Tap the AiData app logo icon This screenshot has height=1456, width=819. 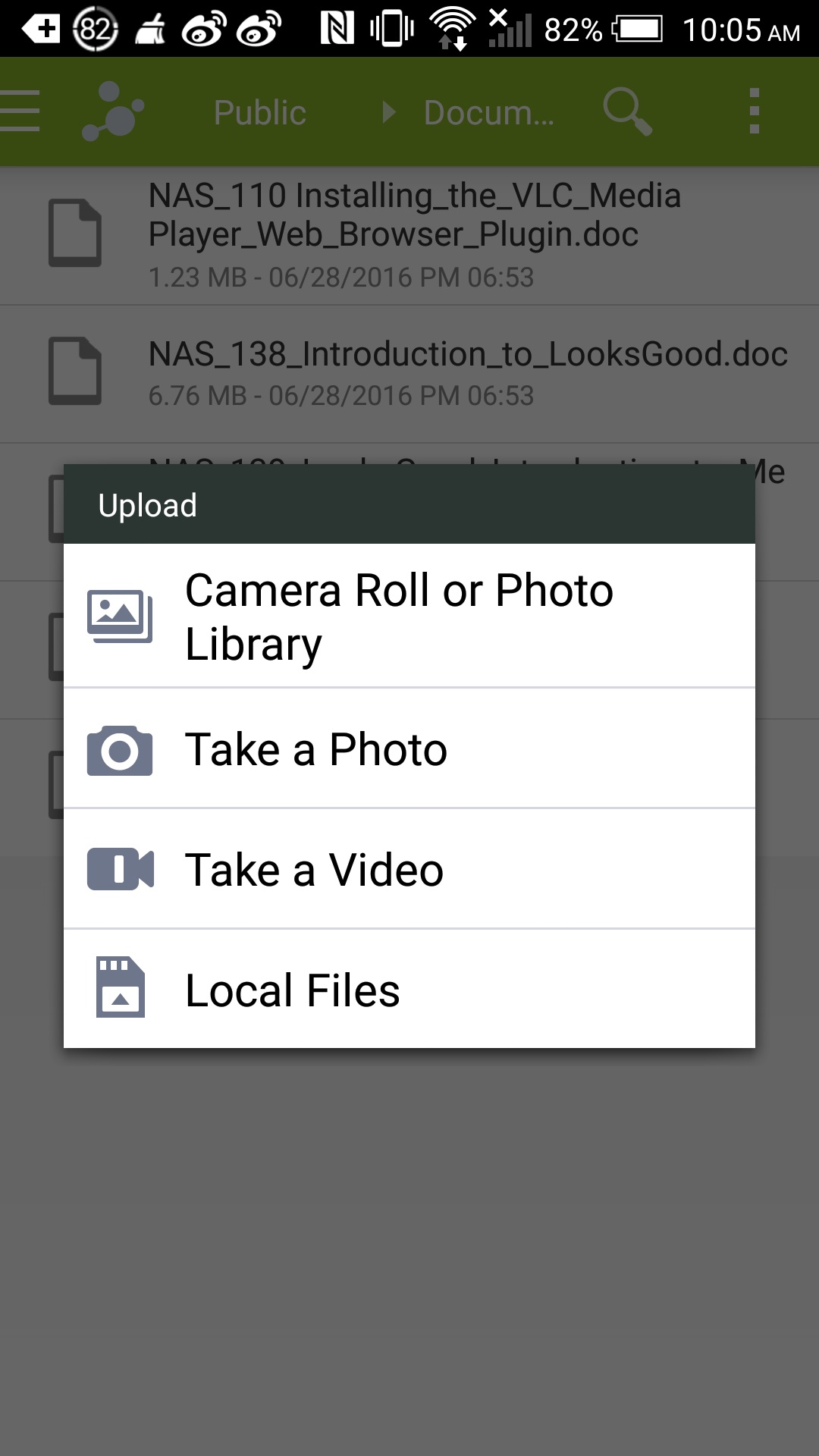click(113, 111)
